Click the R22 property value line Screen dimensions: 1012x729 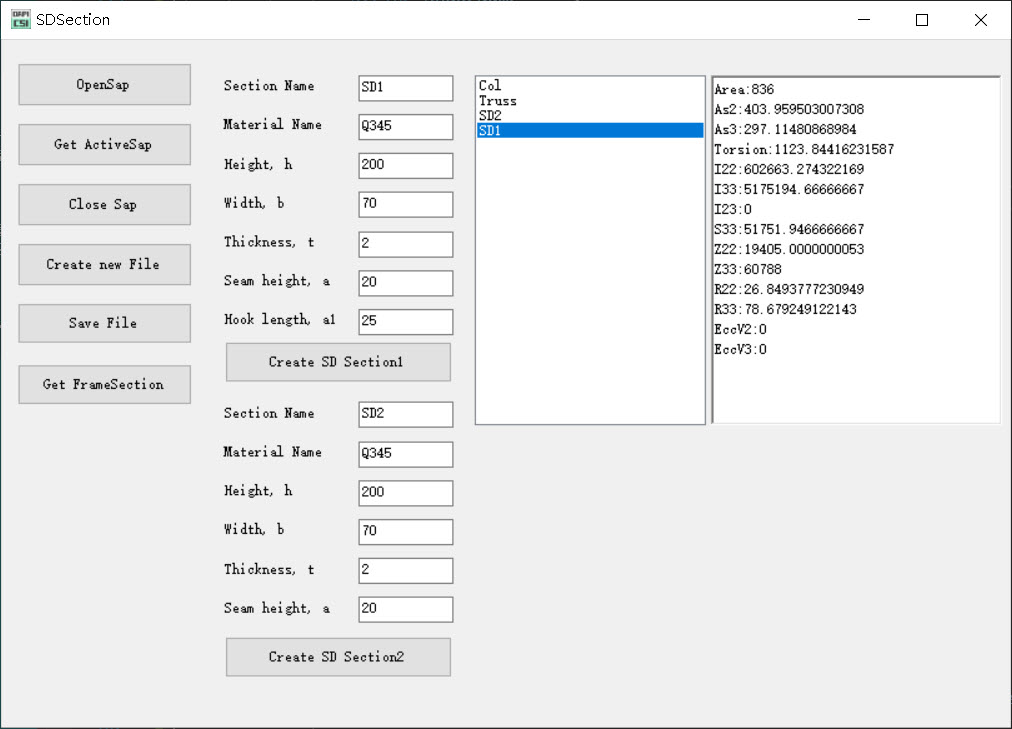(789, 290)
